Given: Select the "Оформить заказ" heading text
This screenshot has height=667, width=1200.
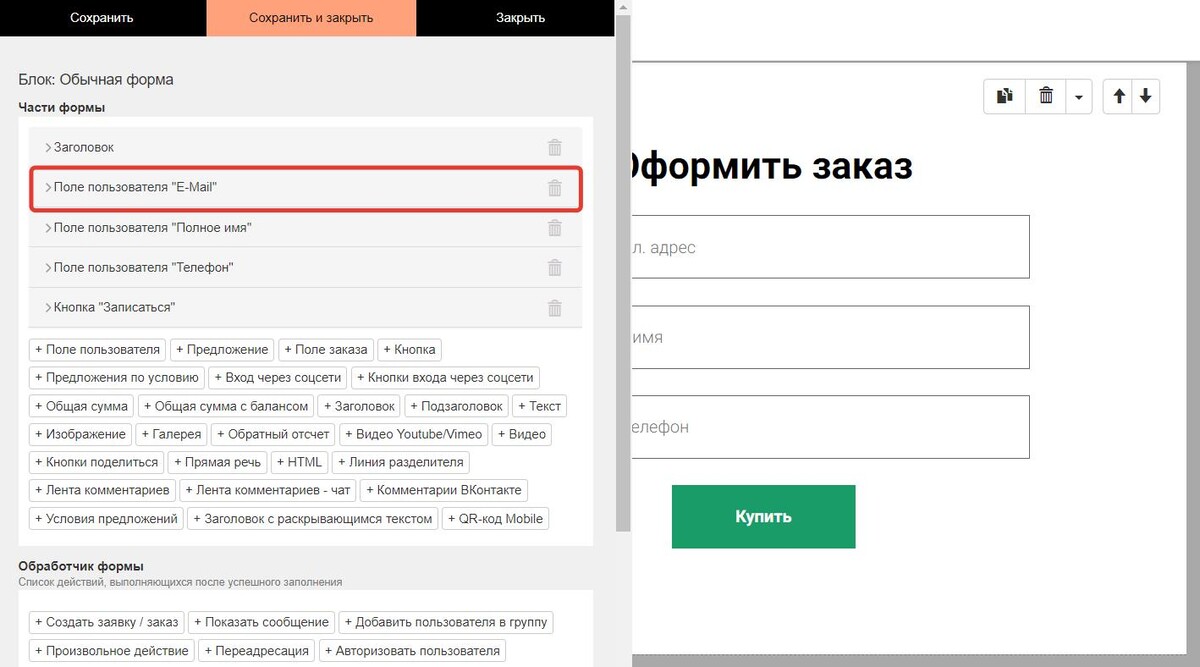Looking at the screenshot, I should point(772,166).
